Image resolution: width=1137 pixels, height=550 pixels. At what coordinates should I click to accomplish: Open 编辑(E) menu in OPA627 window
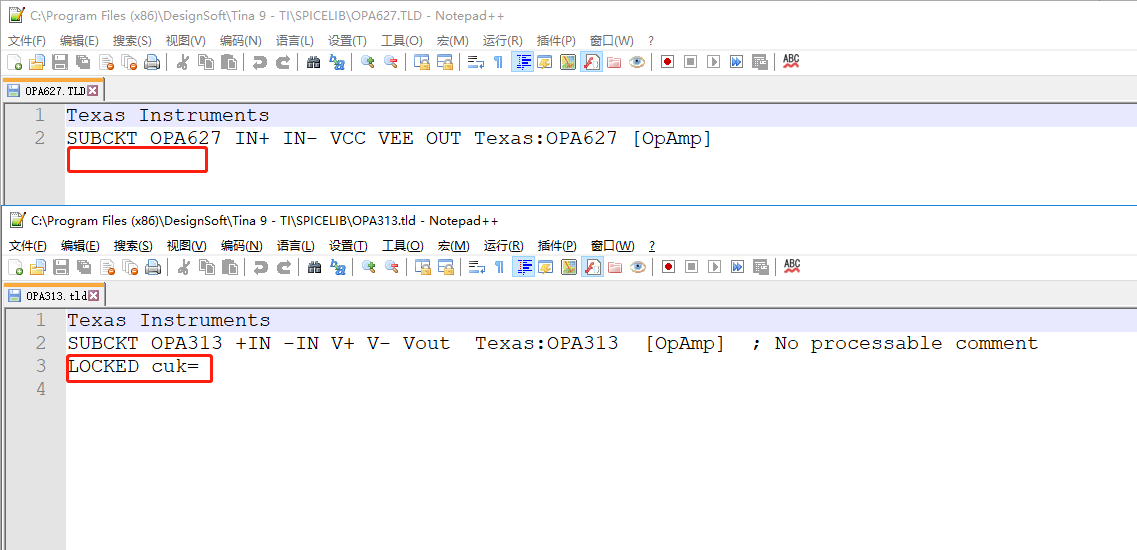[79, 41]
